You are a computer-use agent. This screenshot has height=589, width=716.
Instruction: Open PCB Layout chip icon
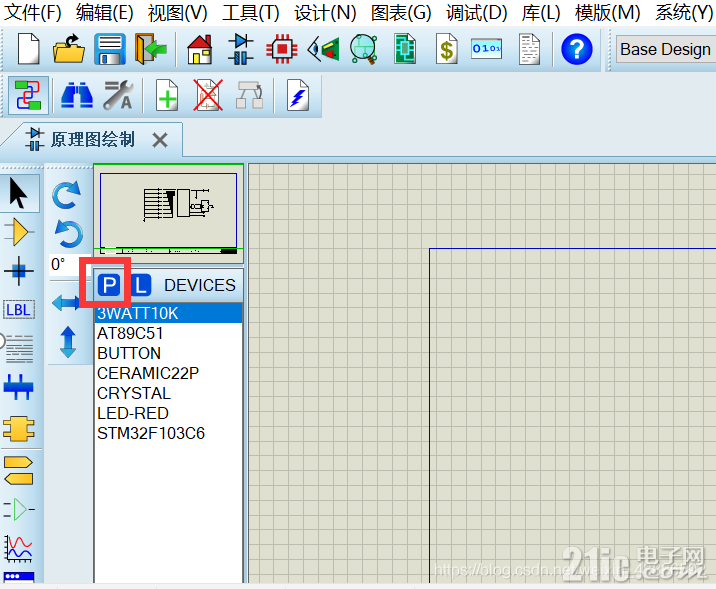tap(282, 49)
